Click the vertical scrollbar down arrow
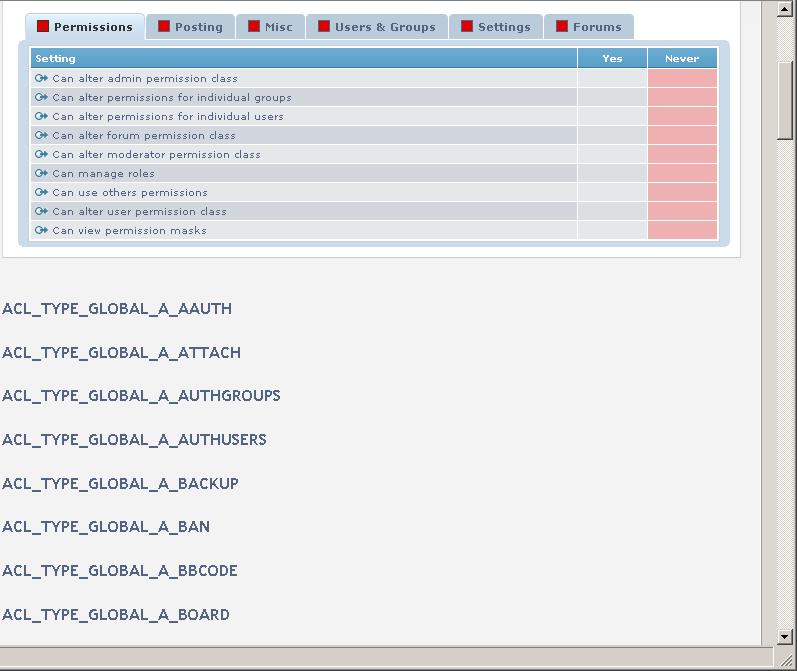This screenshot has width=797, height=671. click(x=785, y=636)
